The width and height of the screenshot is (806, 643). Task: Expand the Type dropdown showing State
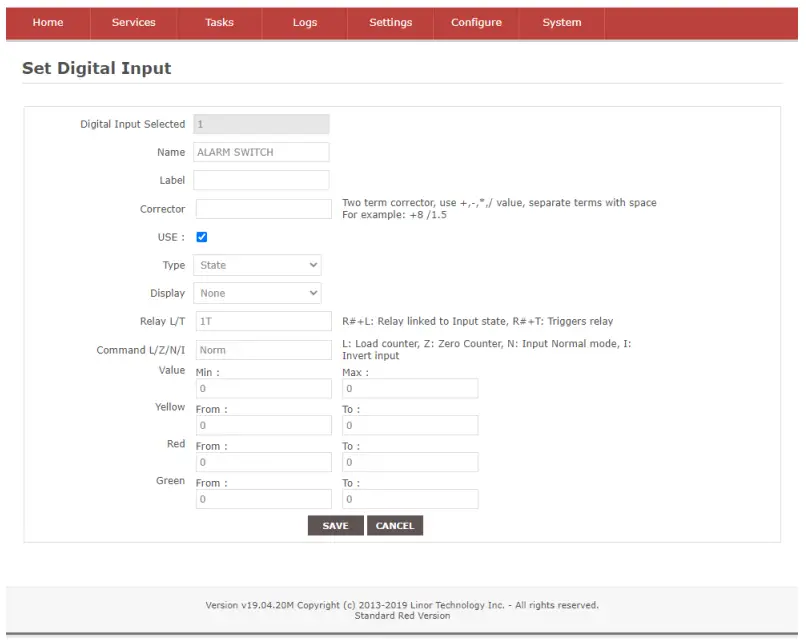[258, 265]
